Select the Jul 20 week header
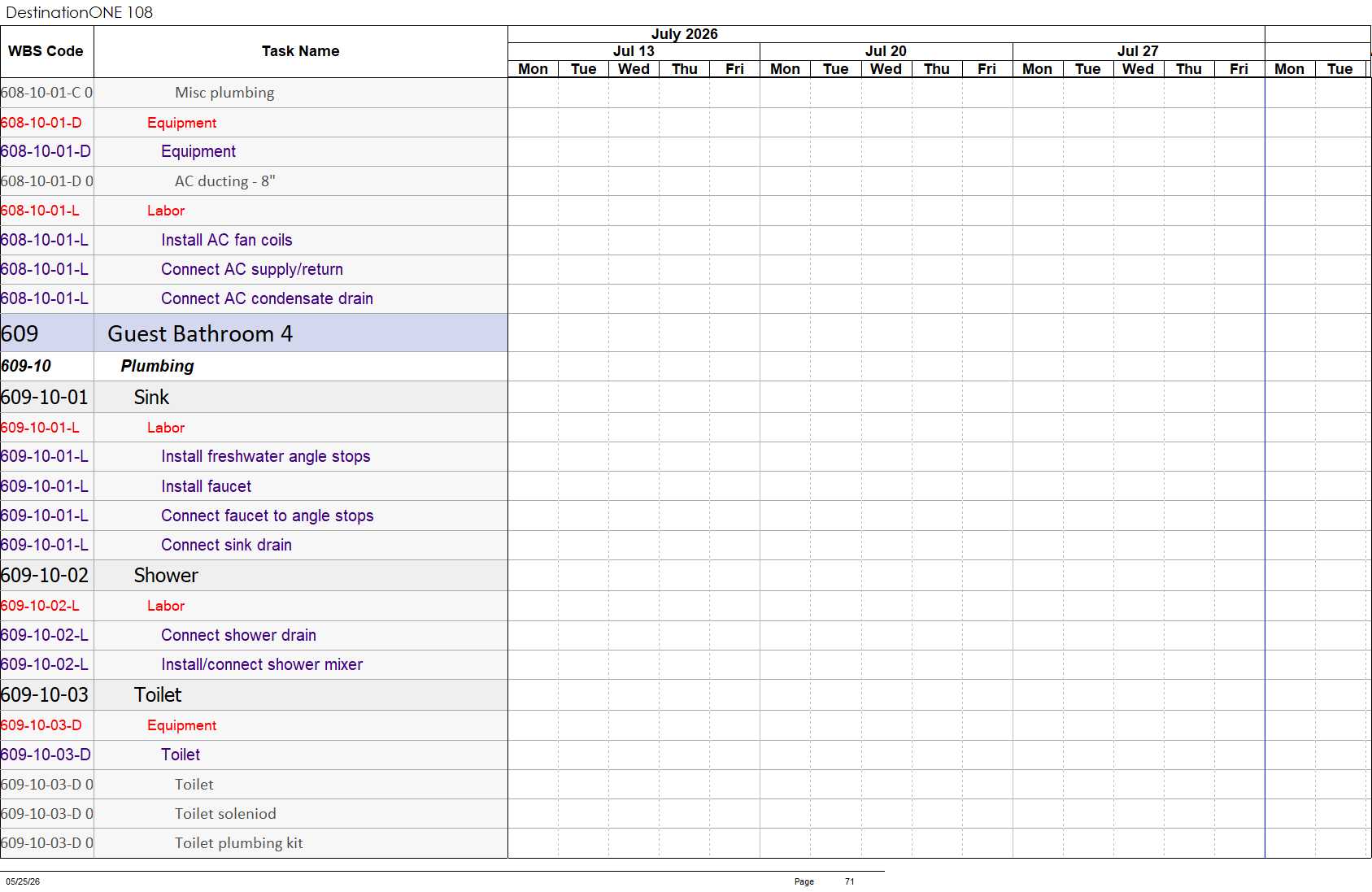 tap(886, 51)
